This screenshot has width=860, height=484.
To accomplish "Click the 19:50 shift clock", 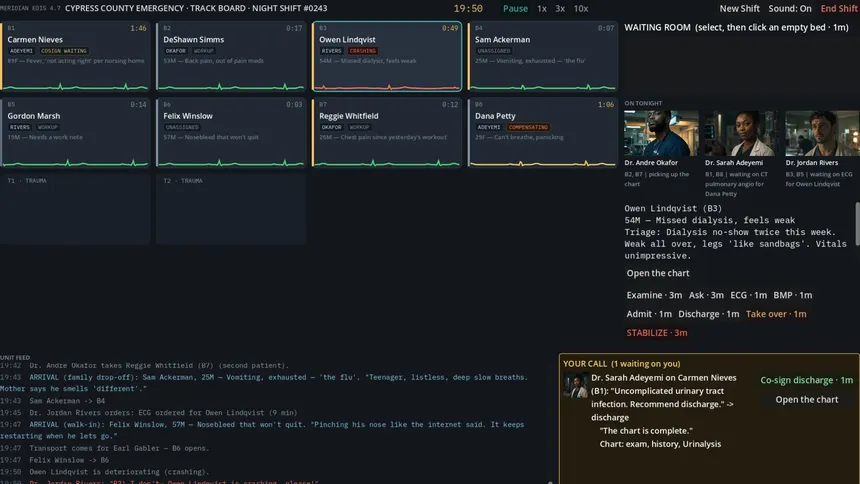I will pos(468,8).
